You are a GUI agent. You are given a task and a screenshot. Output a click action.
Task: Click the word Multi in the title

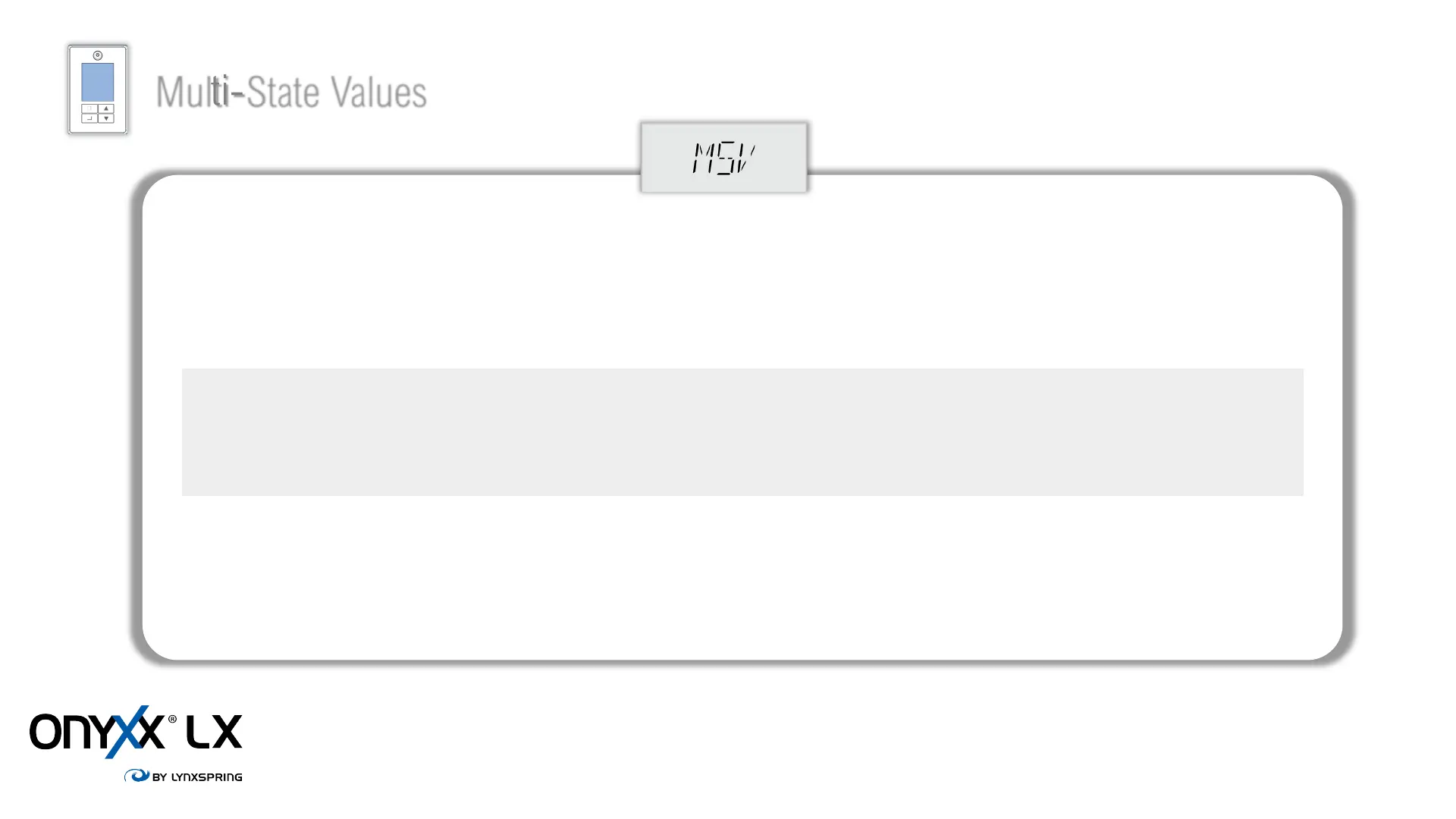coord(191,93)
